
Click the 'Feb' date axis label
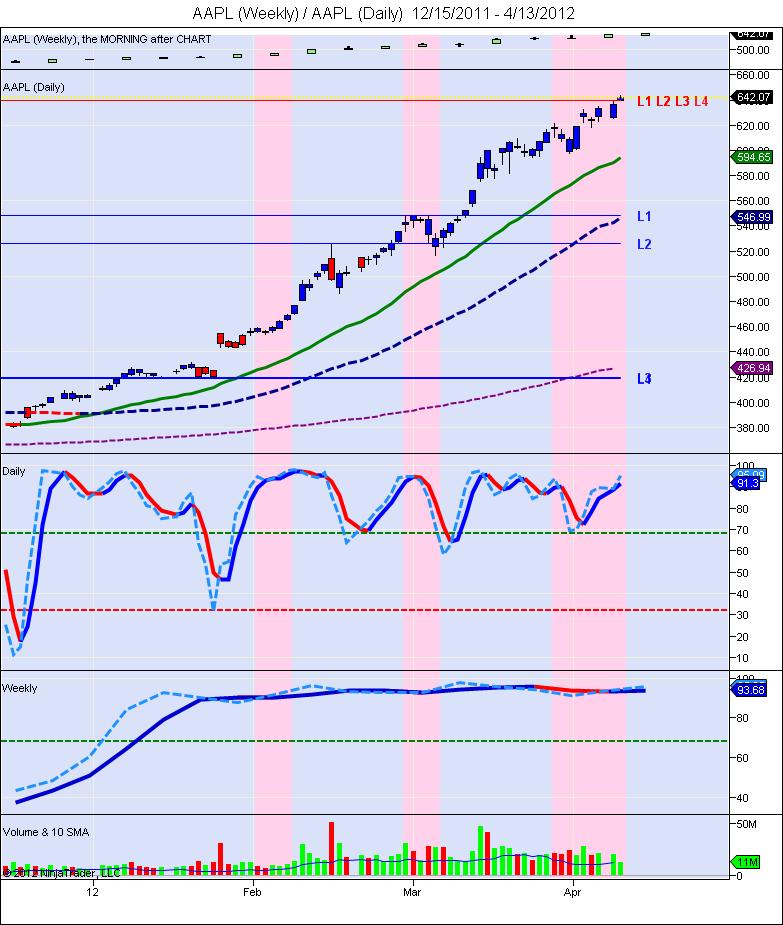pos(252,892)
